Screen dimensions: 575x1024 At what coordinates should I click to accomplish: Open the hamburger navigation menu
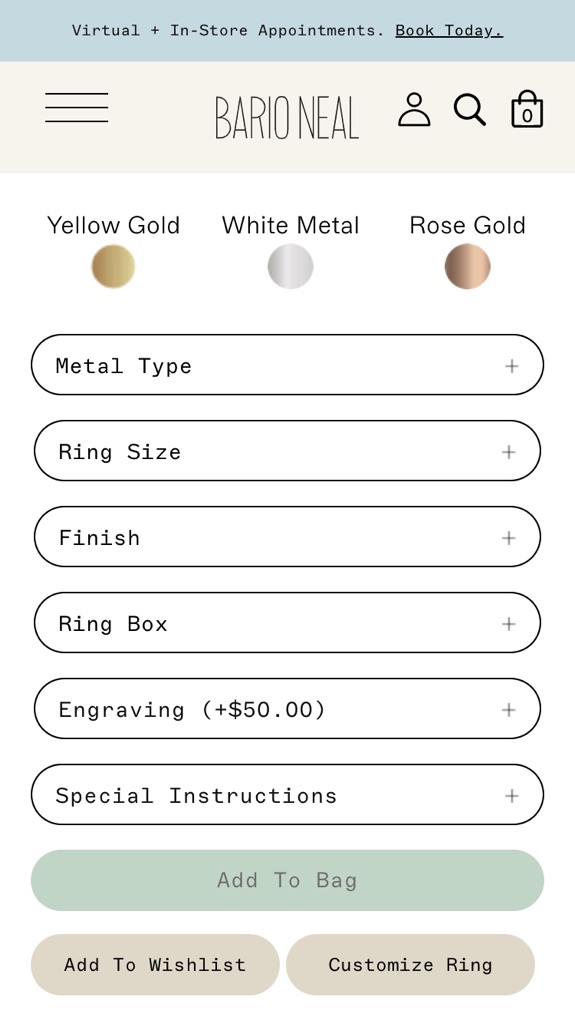point(76,107)
